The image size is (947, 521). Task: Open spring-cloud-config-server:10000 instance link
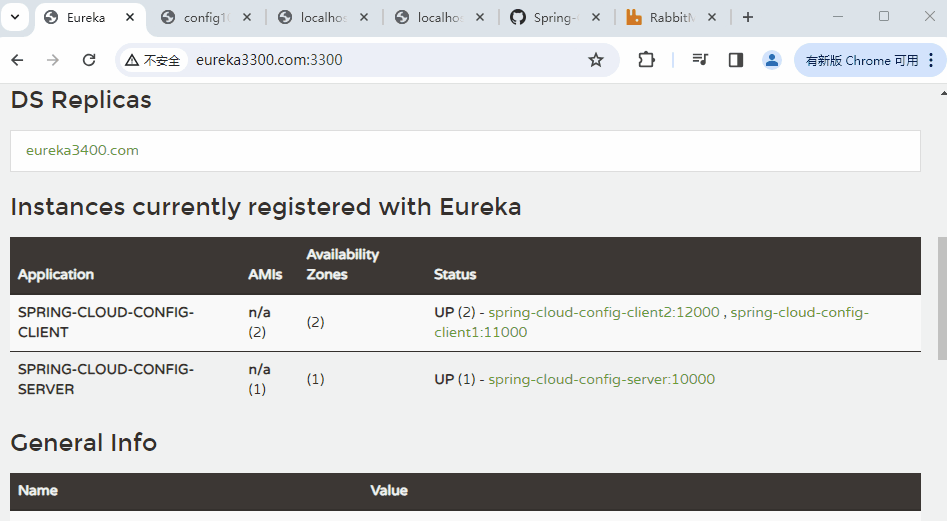[602, 379]
